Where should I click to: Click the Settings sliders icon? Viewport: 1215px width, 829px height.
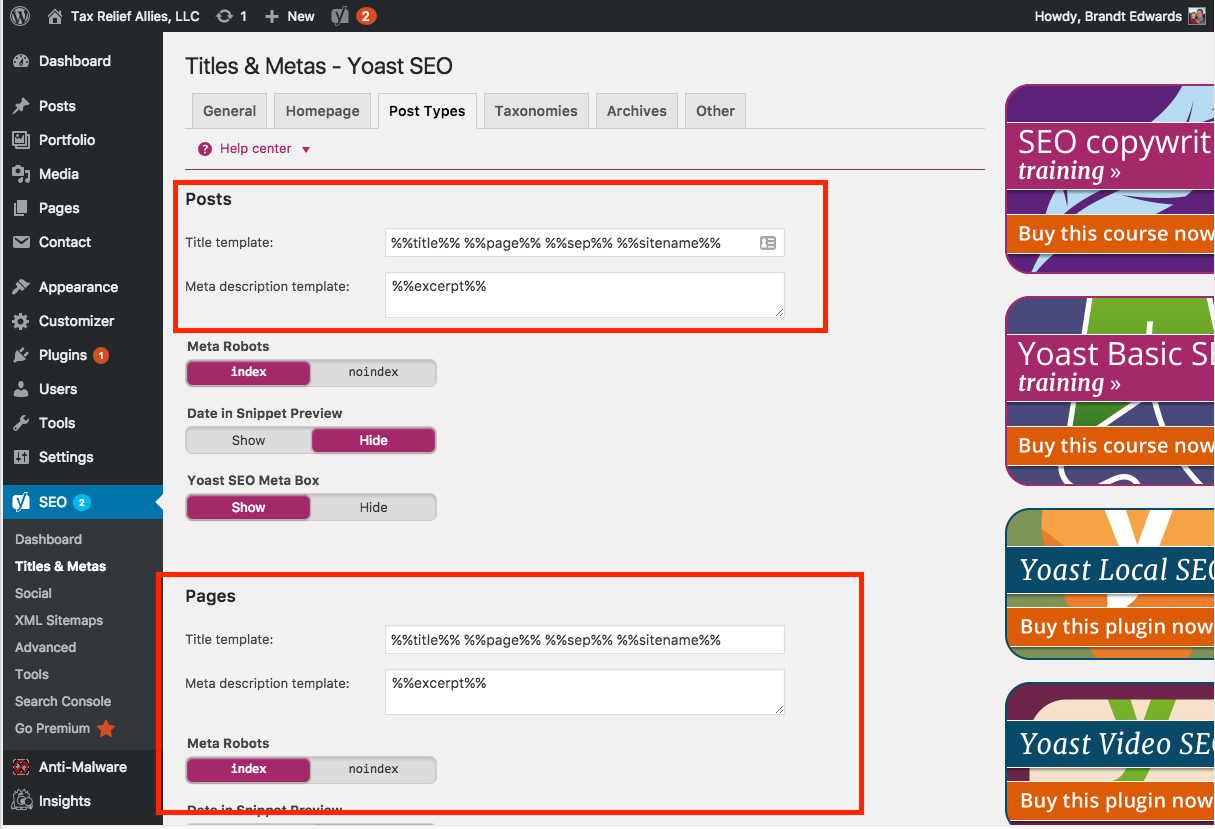[x=21, y=457]
